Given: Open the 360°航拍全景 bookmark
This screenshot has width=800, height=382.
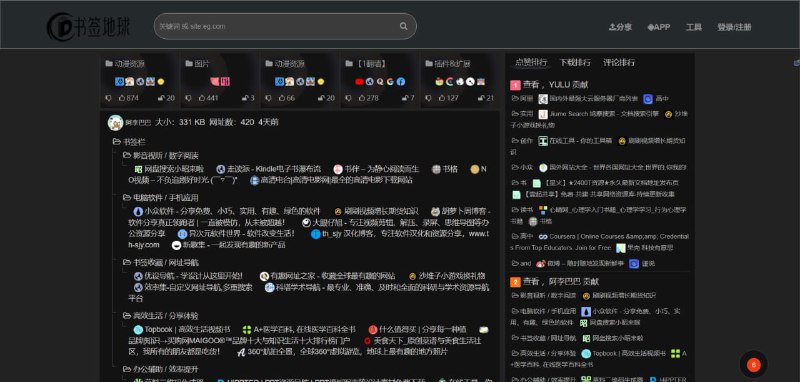Looking at the screenshot, I should pyautogui.click(x=343, y=352).
